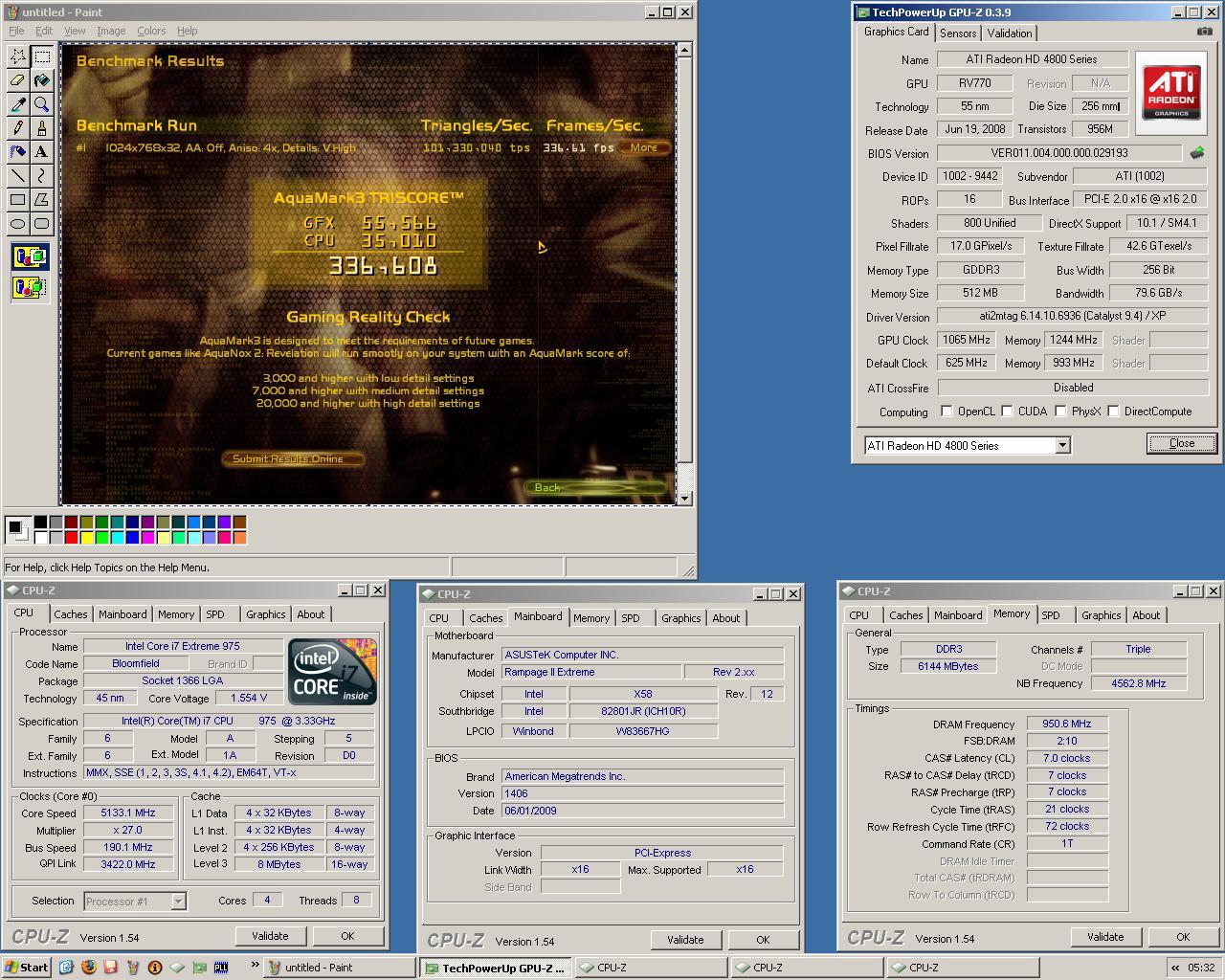Activate the Pick Color eyedropper tool

click(x=17, y=104)
